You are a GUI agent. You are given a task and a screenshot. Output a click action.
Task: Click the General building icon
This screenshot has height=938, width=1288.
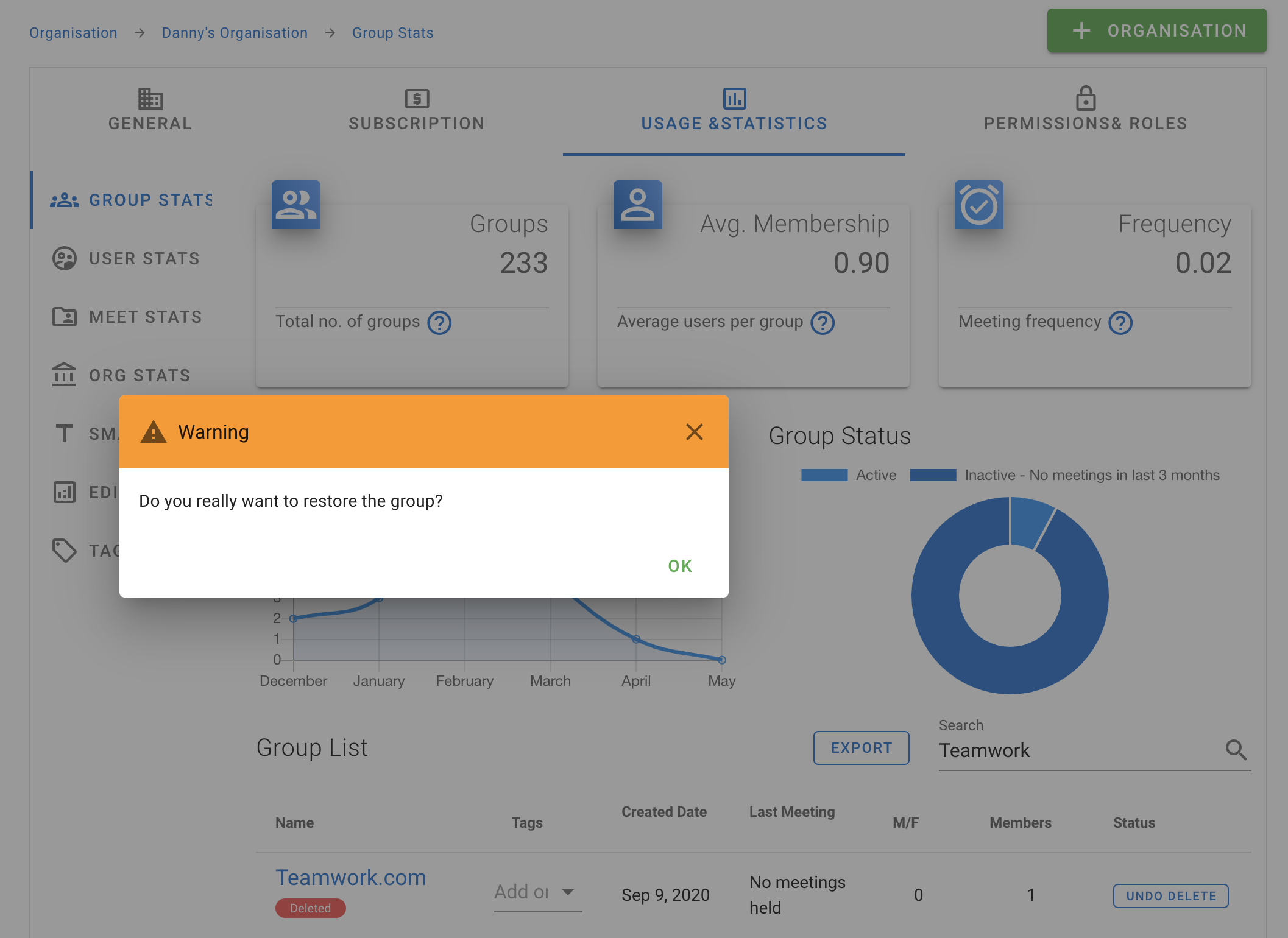tap(150, 98)
